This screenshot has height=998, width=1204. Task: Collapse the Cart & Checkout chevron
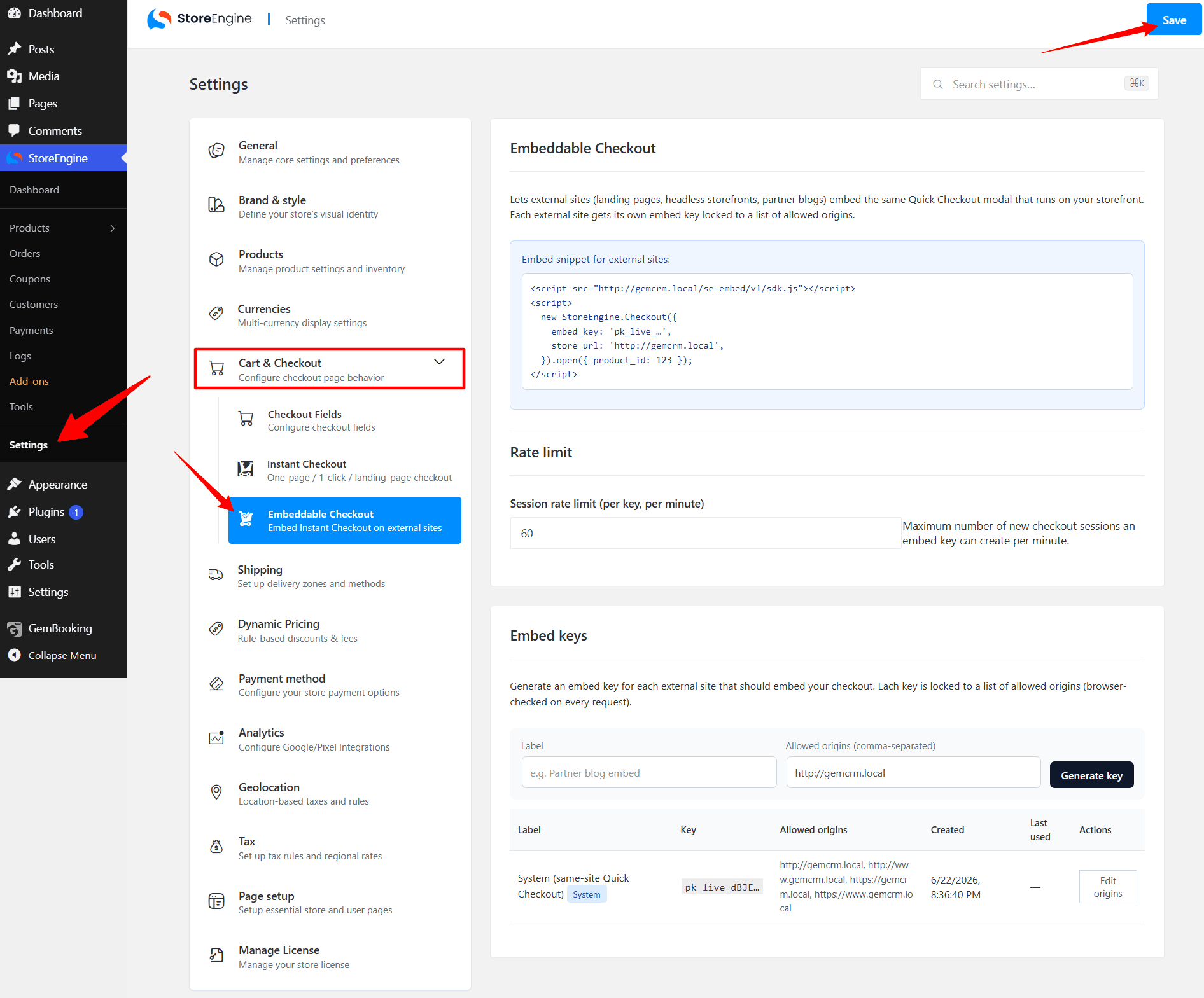tap(439, 362)
